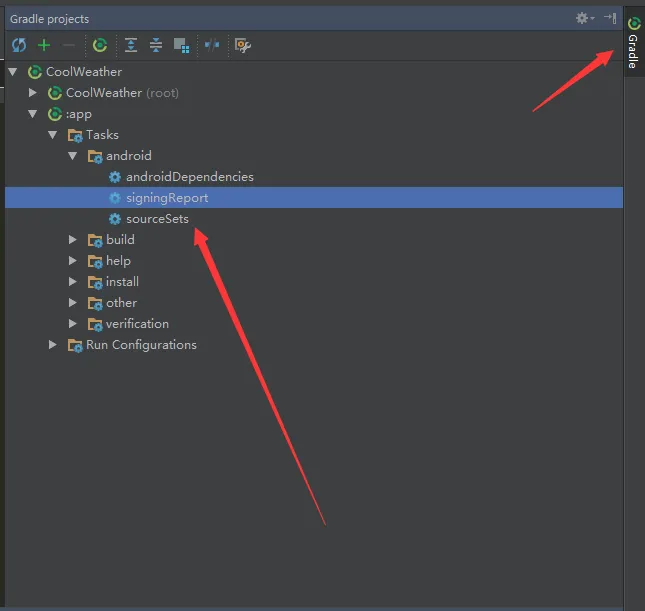Viewport: 645px width, 611px height.
Task: Expand CoolWeather (root) node
Action: pos(32,93)
